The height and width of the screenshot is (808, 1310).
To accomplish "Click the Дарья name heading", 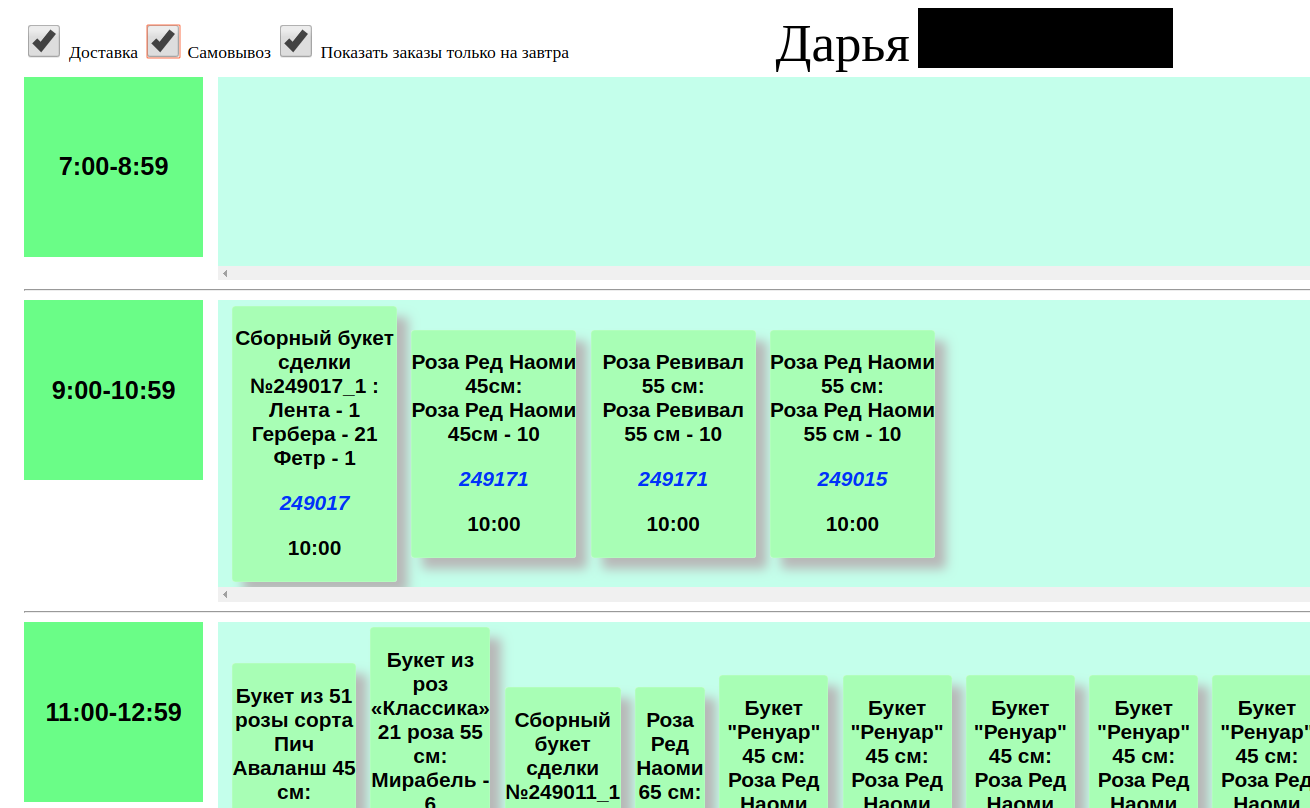I will (842, 44).
